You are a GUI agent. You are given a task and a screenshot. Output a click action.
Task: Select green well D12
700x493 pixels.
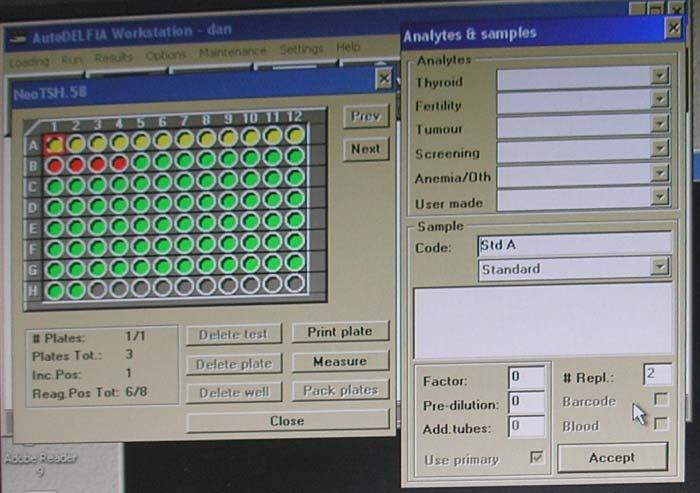coord(295,198)
